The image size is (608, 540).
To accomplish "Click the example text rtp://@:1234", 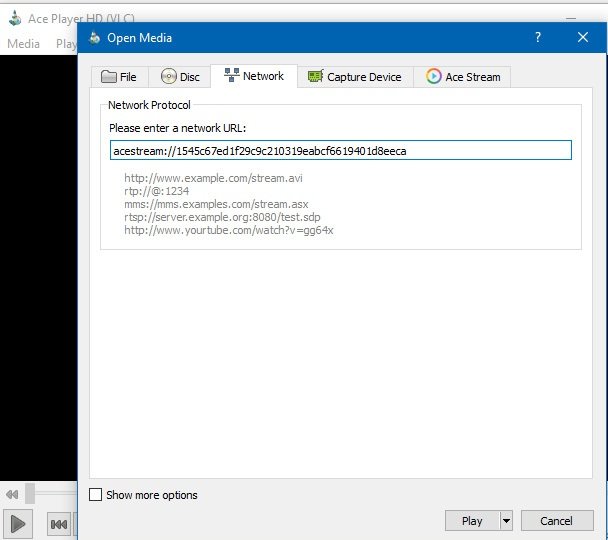I will coord(157,191).
